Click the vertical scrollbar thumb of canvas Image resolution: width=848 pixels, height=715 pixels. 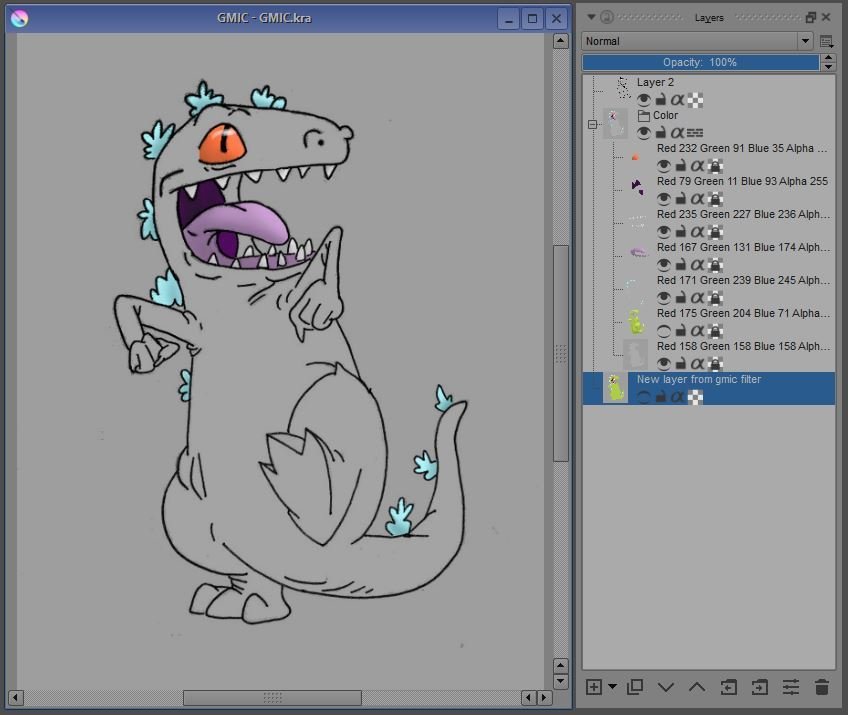click(x=561, y=353)
